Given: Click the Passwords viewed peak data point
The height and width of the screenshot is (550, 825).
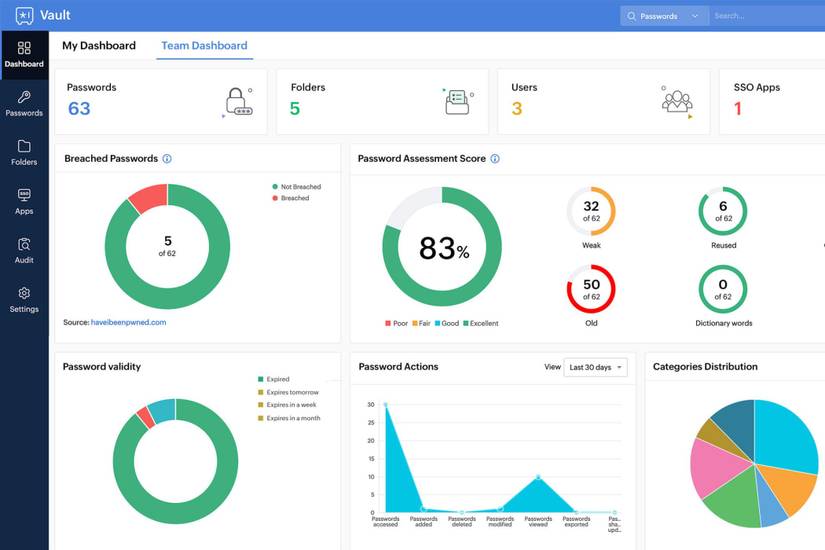Looking at the screenshot, I should click(x=538, y=477).
